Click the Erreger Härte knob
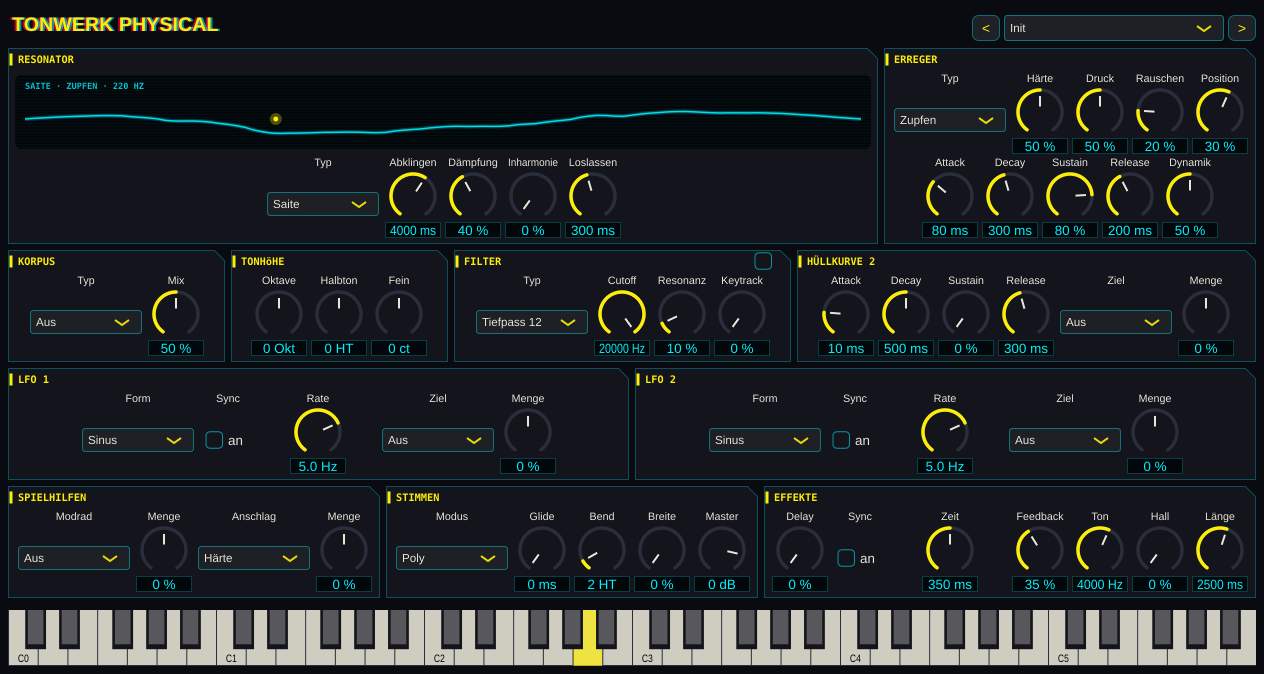1264x674 pixels. click(1040, 112)
